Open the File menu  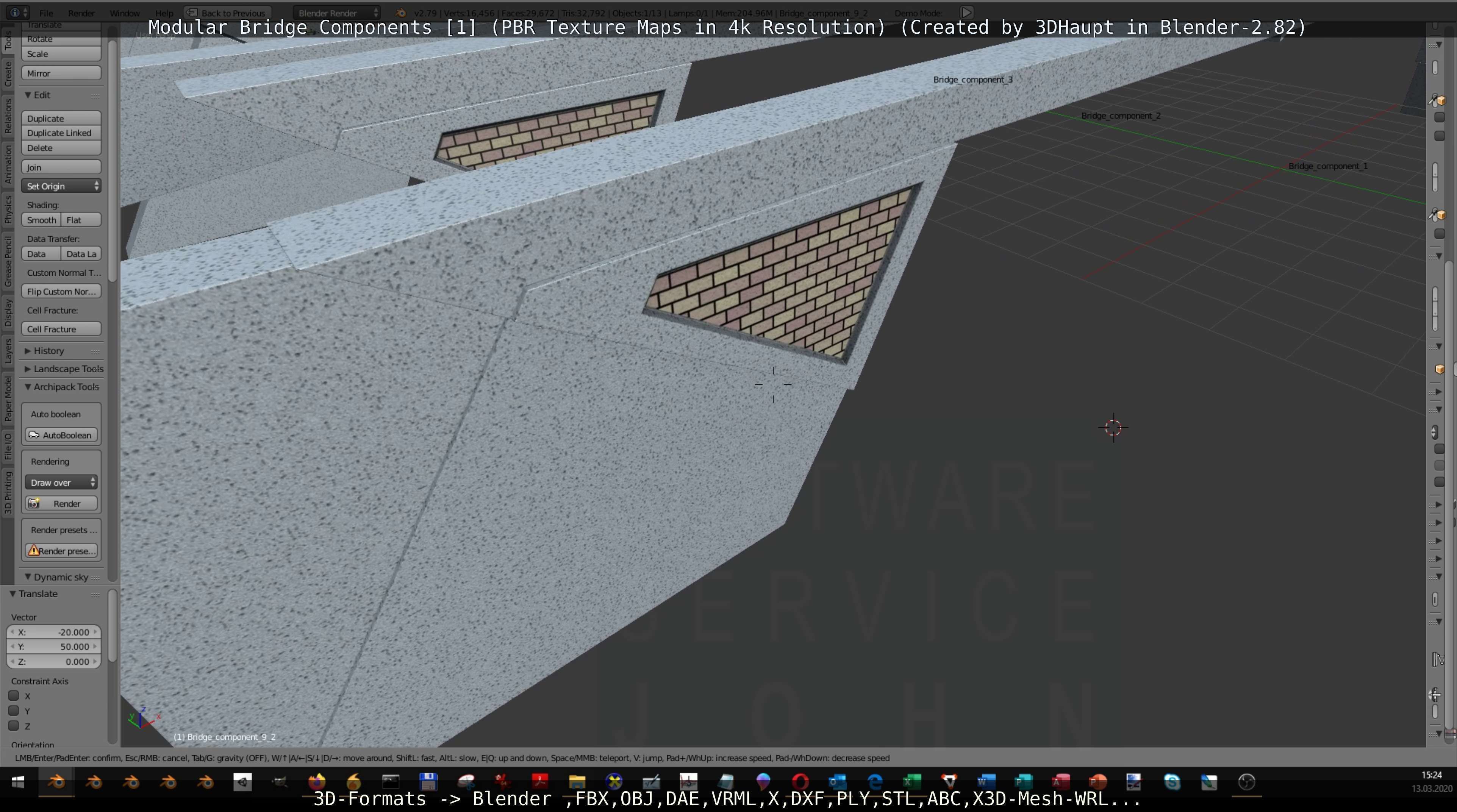[46, 12]
